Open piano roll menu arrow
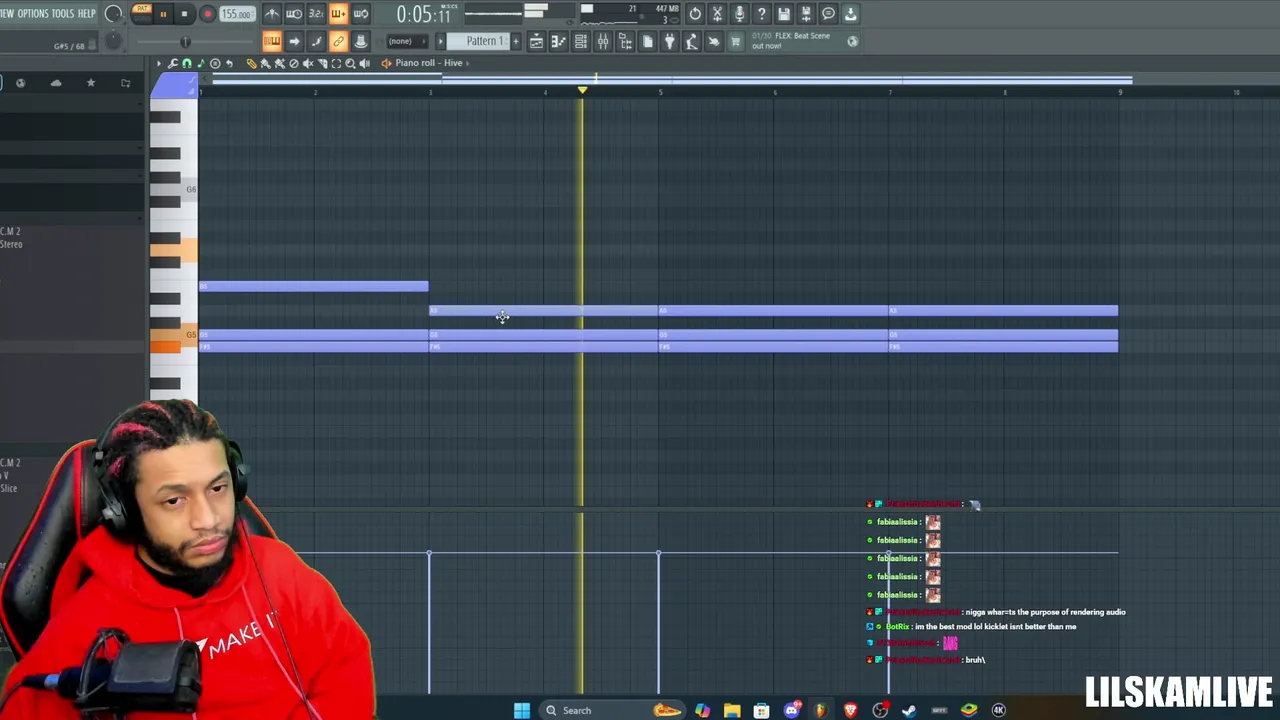The width and height of the screenshot is (1280, 720). click(157, 63)
